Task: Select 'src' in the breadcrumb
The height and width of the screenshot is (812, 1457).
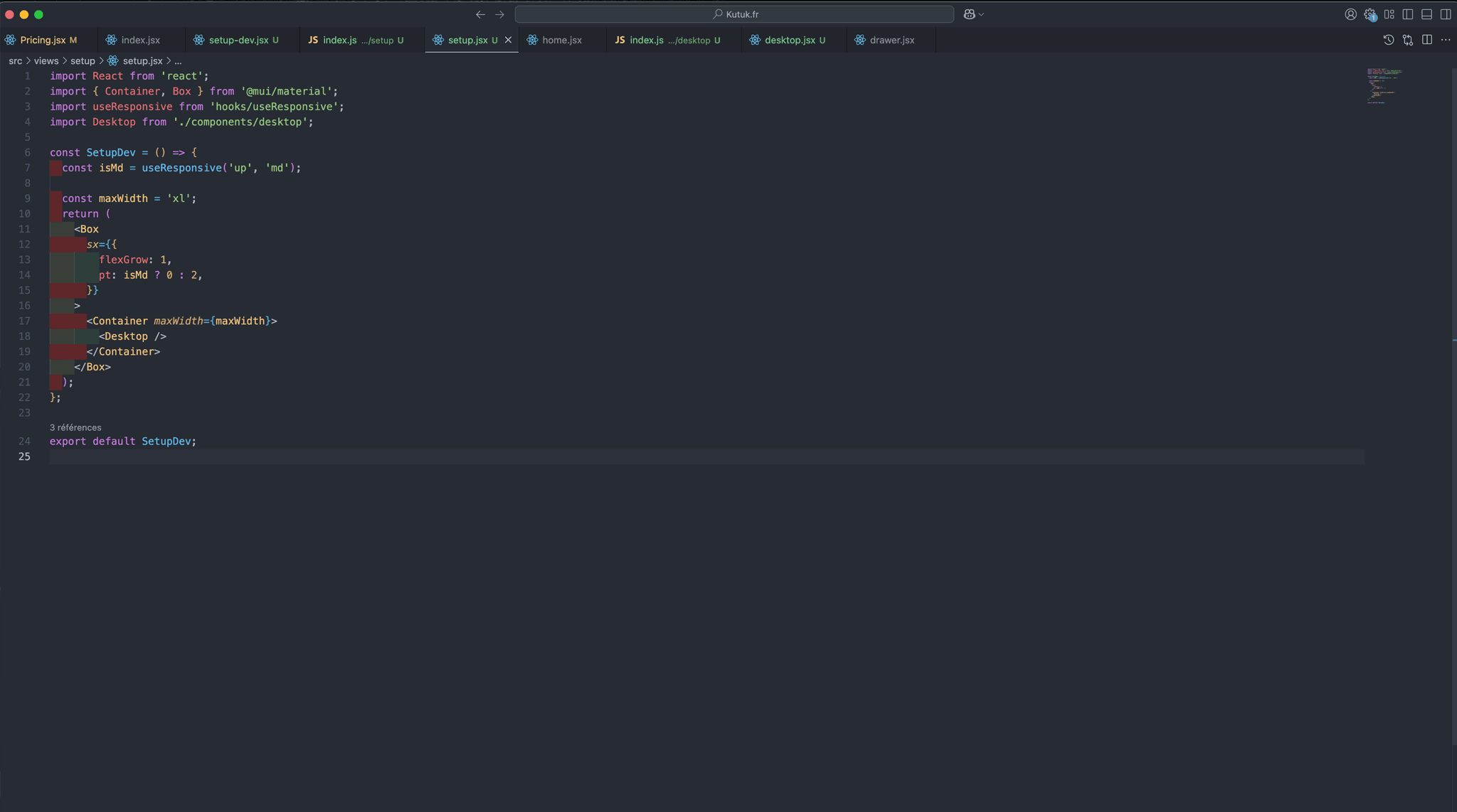Action: pos(16,61)
